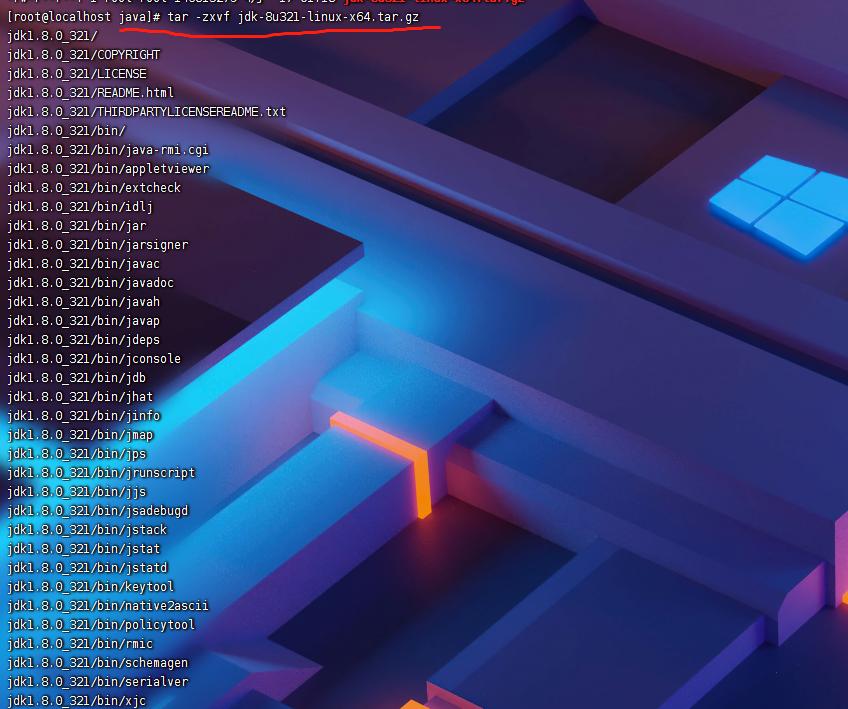Select the output line "jdk1.8.0_321/"
Screen dimensions: 848x709
click(52, 36)
